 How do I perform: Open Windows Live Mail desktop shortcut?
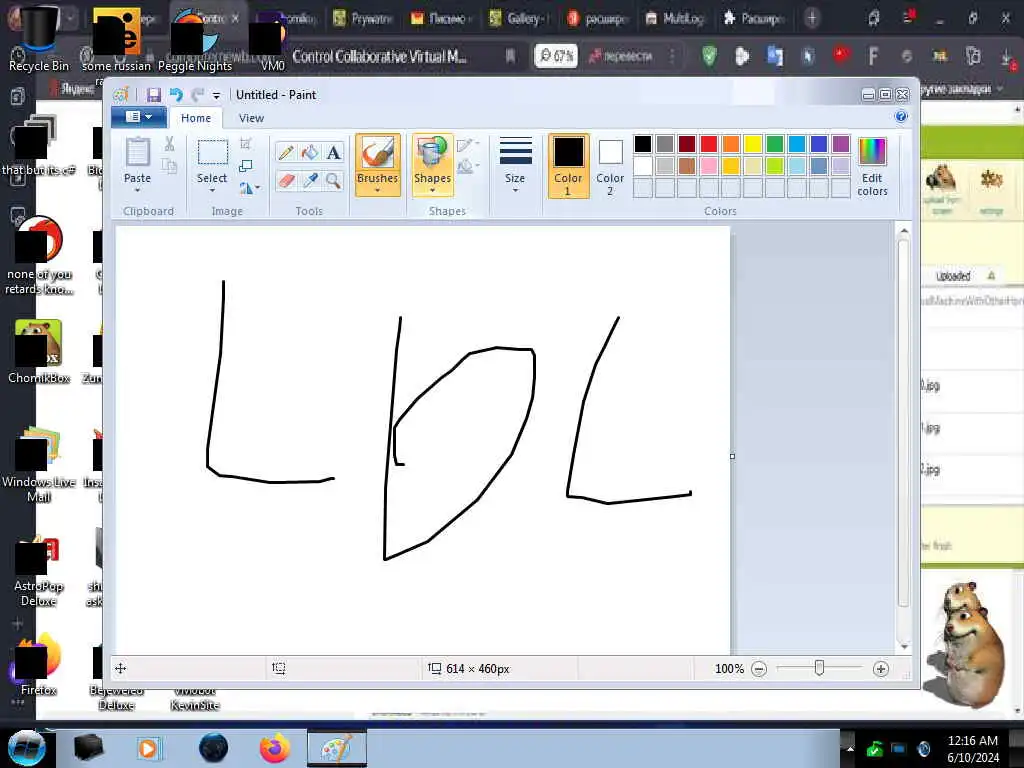click(39, 462)
